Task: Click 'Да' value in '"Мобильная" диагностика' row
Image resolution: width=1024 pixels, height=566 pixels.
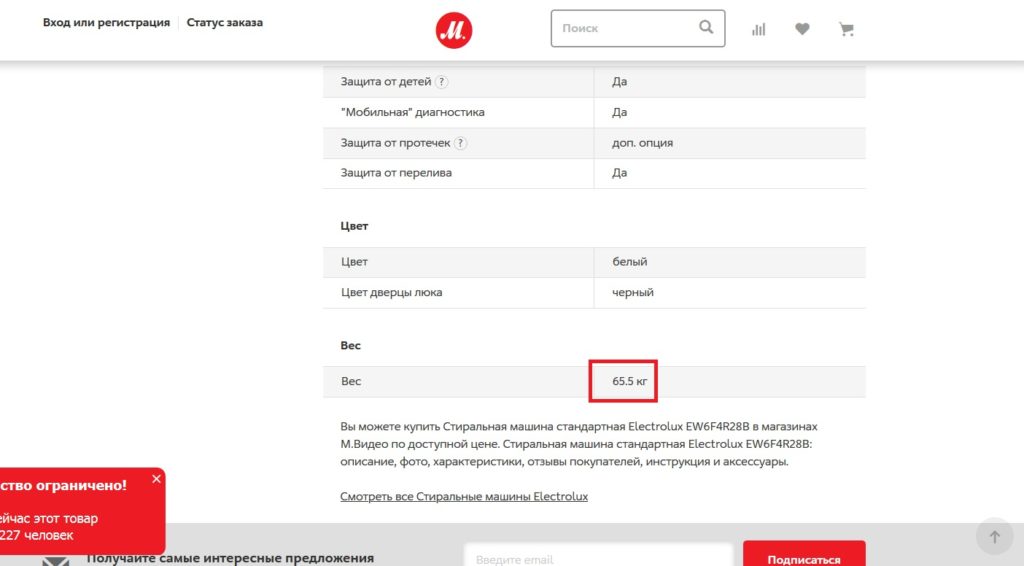Action: [619, 112]
